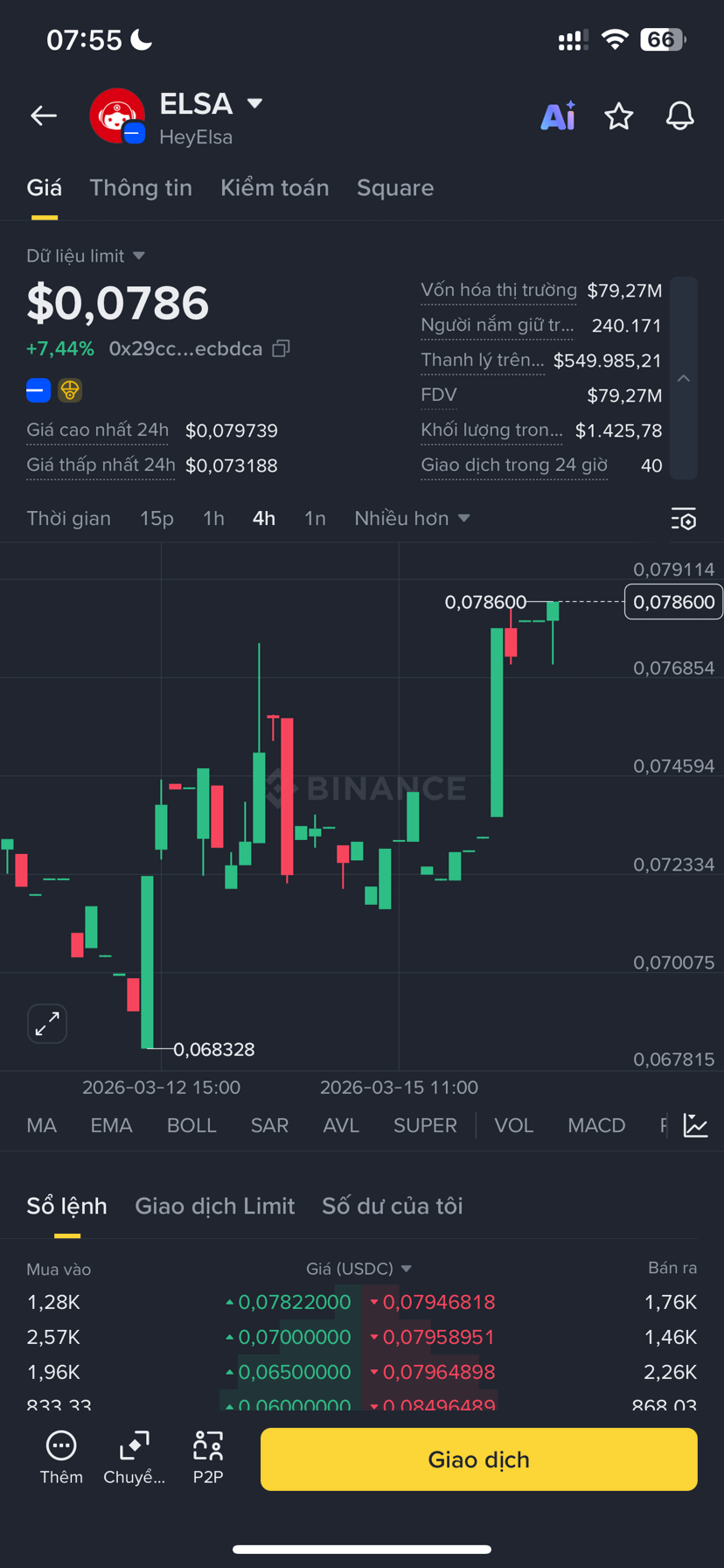Select Thời gian chart mode
The height and width of the screenshot is (1568, 724).
click(69, 519)
